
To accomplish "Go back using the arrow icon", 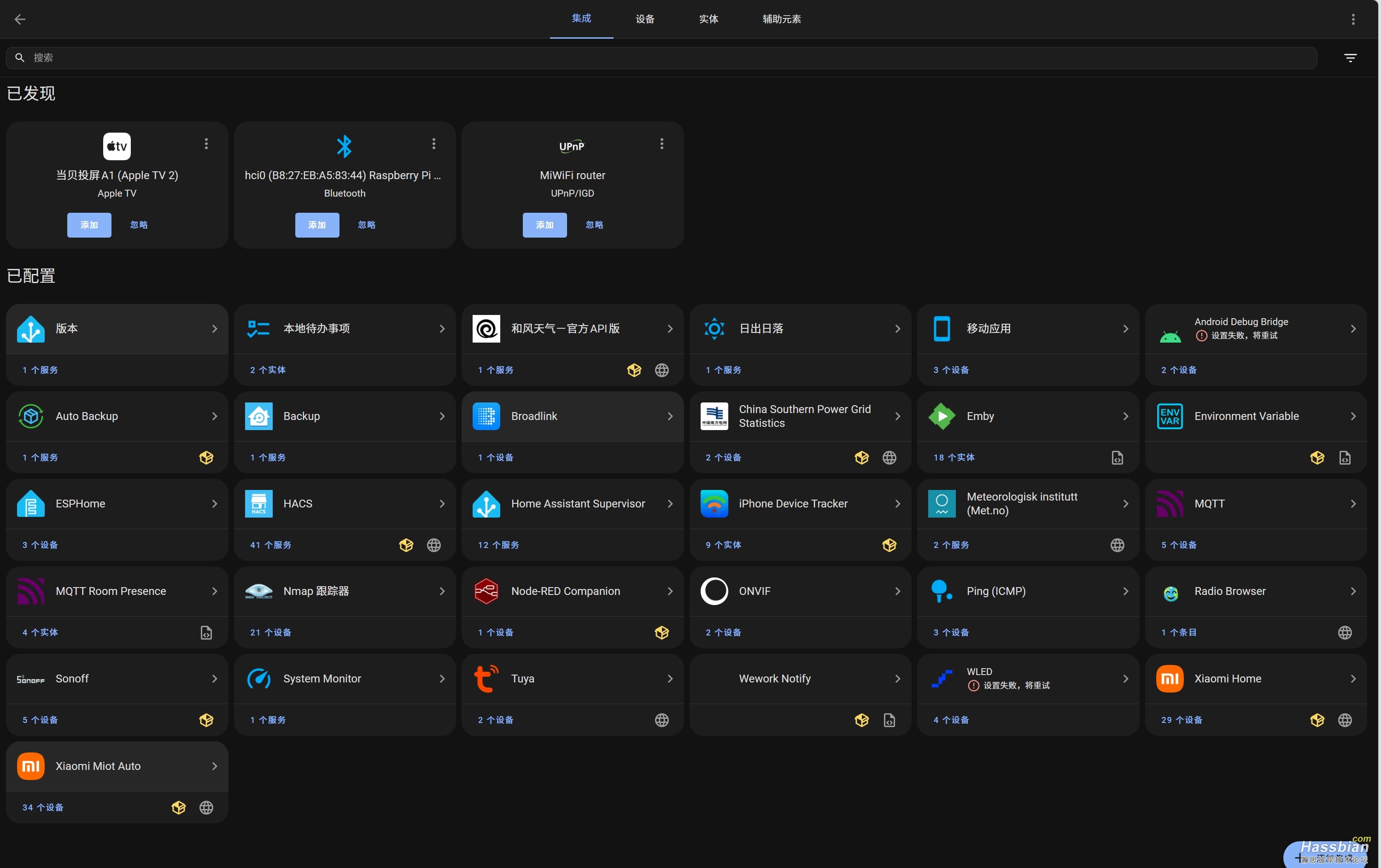I will [20, 19].
